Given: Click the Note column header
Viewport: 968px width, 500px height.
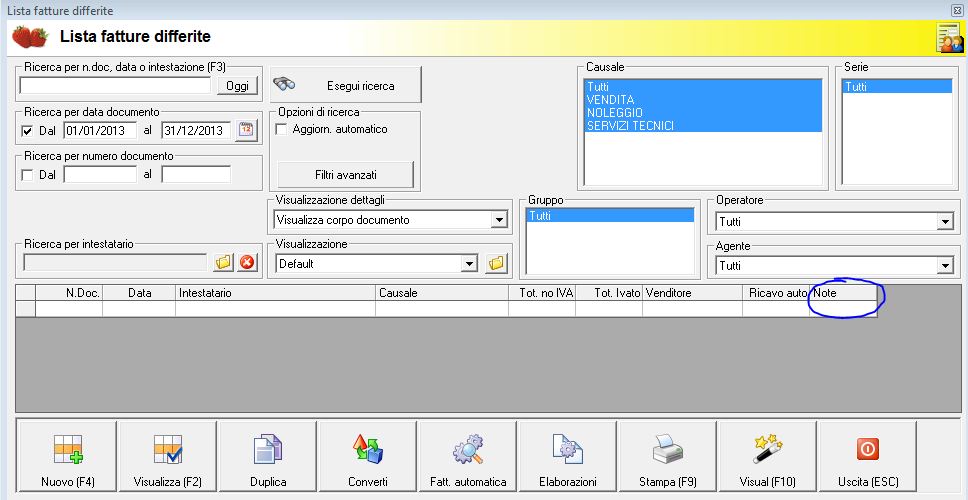Looking at the screenshot, I should 843,293.
